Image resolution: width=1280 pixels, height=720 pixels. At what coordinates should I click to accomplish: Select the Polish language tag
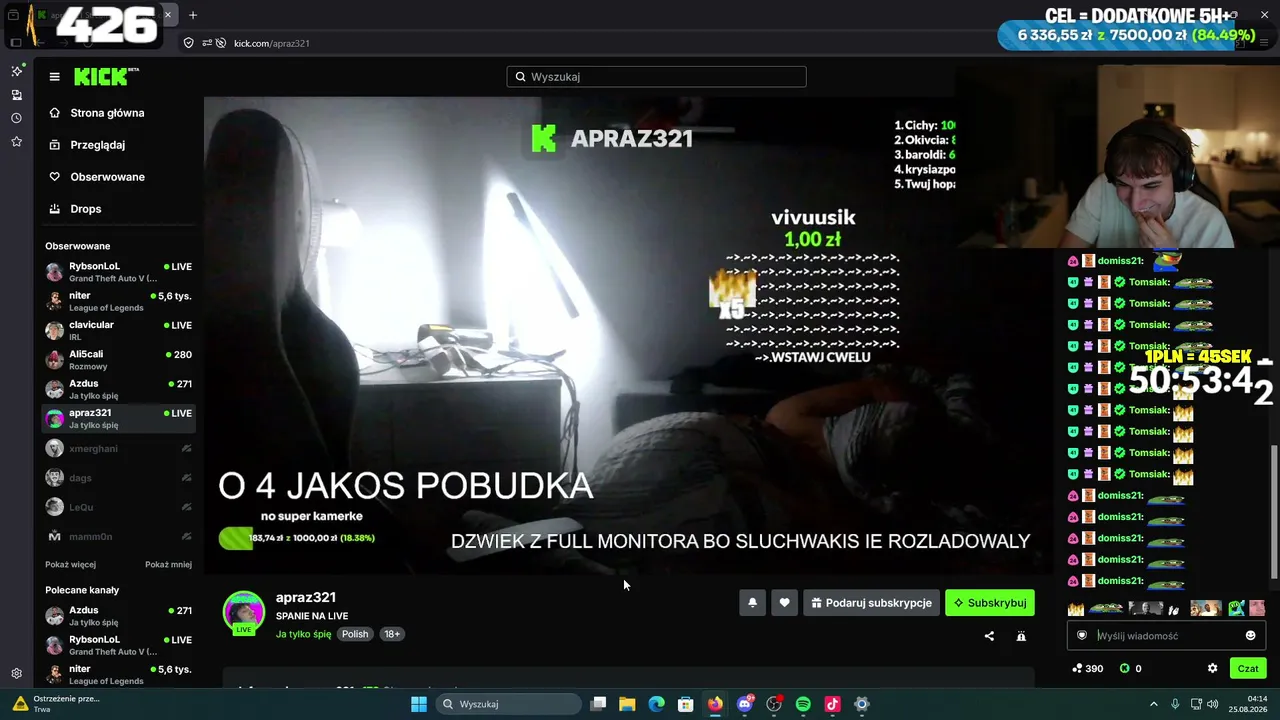tap(355, 634)
